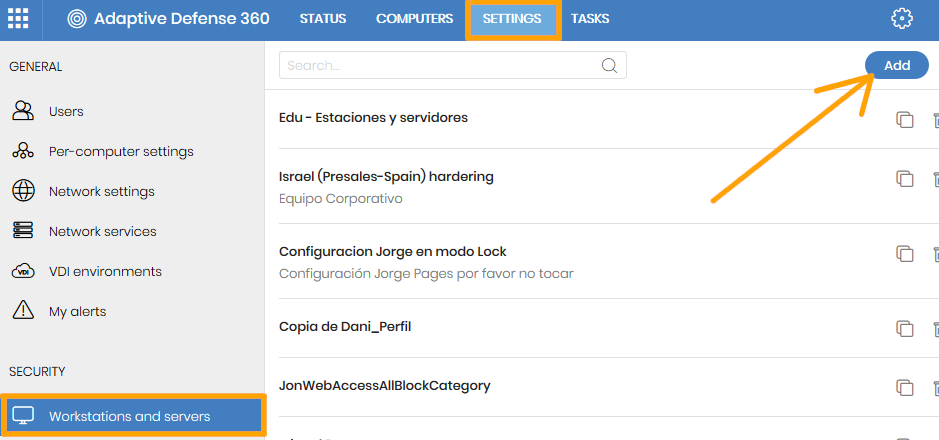The image size is (939, 440).
Task: Open the apps grid launcher icon
Action: (x=18, y=19)
